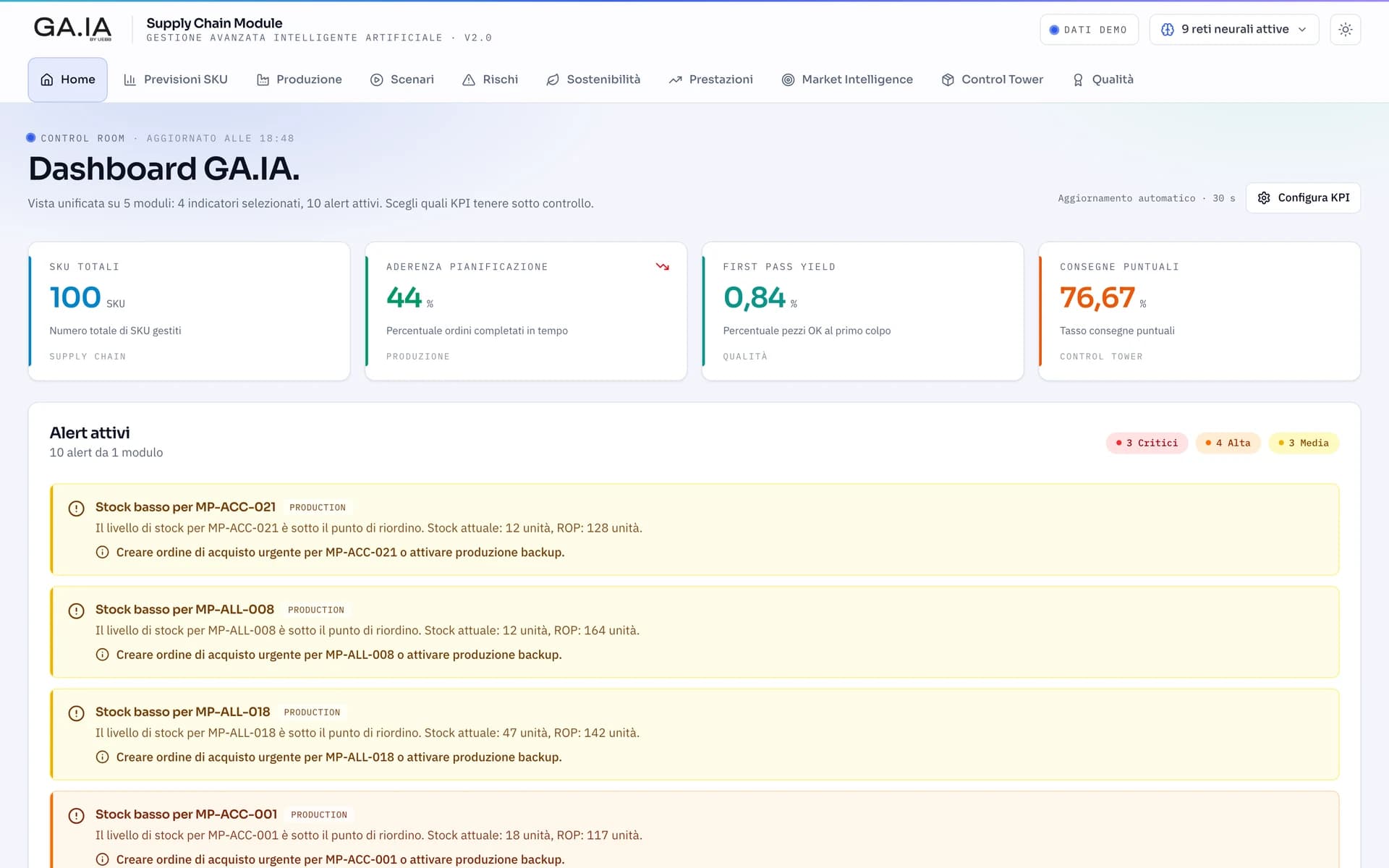The height and width of the screenshot is (868, 1389).
Task: Select the 4 Alta severity badge
Action: 1228,443
